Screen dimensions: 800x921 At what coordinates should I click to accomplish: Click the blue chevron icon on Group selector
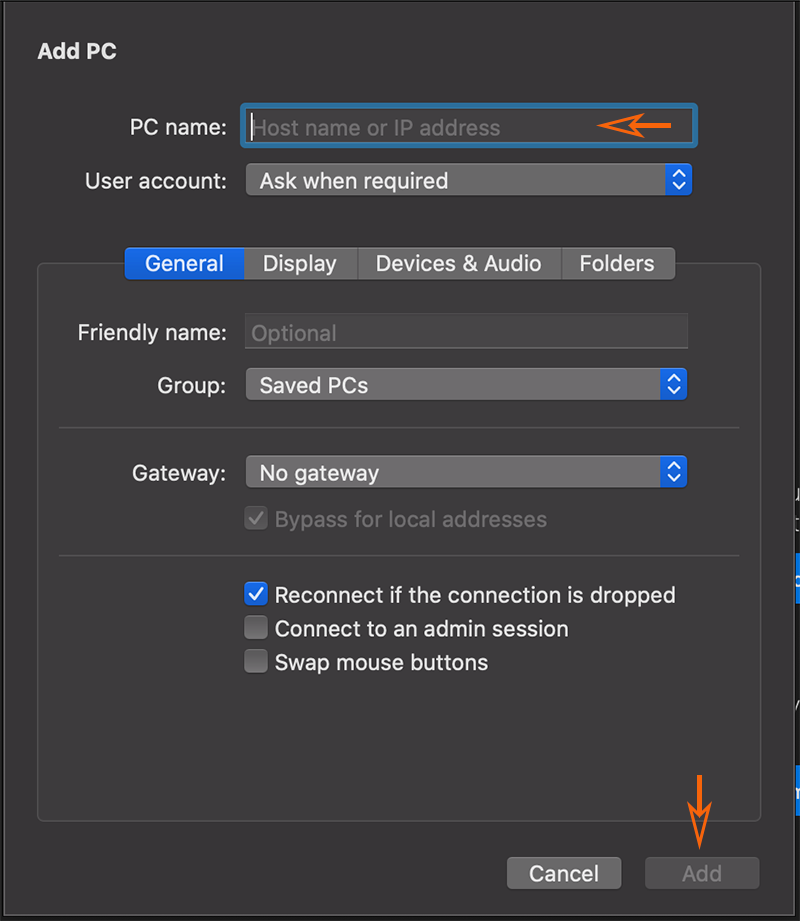click(676, 384)
